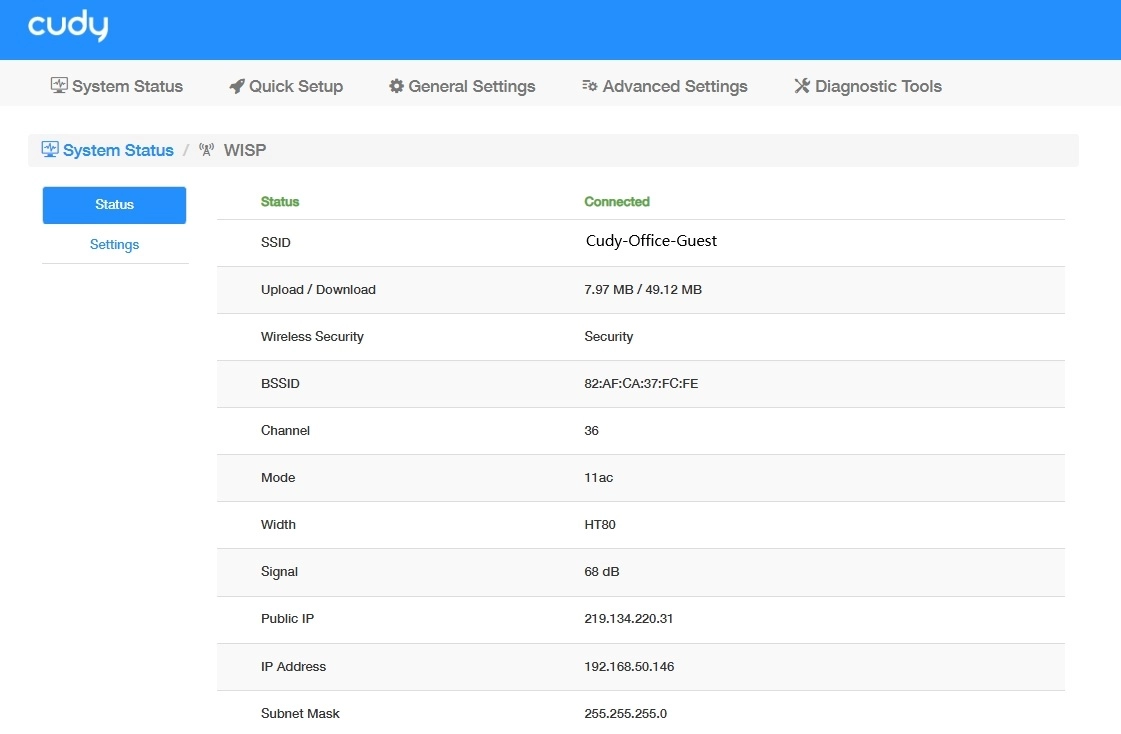Click the Wireless Security row label
The width and height of the screenshot is (1121, 734).
(x=312, y=337)
